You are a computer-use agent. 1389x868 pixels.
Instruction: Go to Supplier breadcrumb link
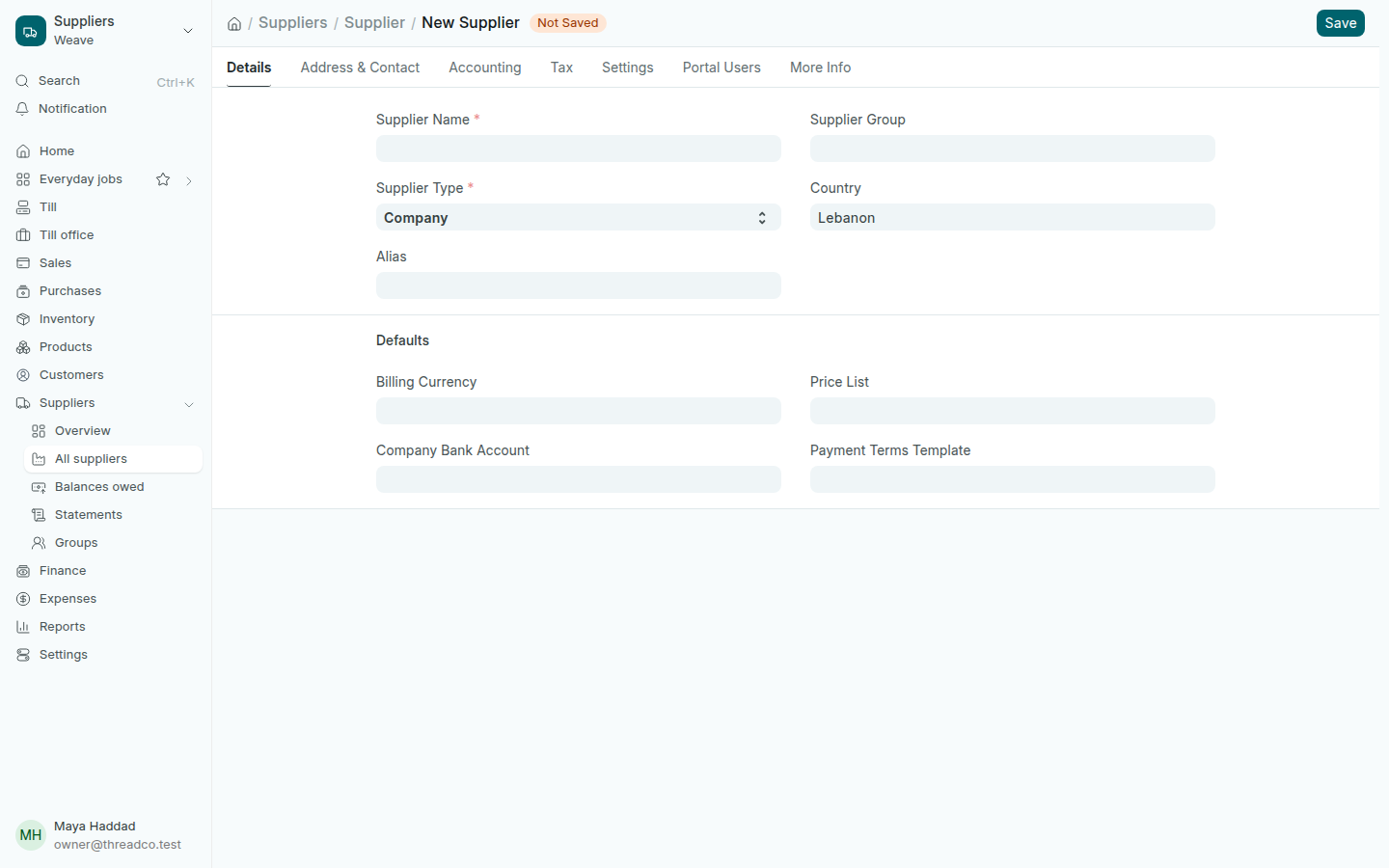[x=374, y=22]
